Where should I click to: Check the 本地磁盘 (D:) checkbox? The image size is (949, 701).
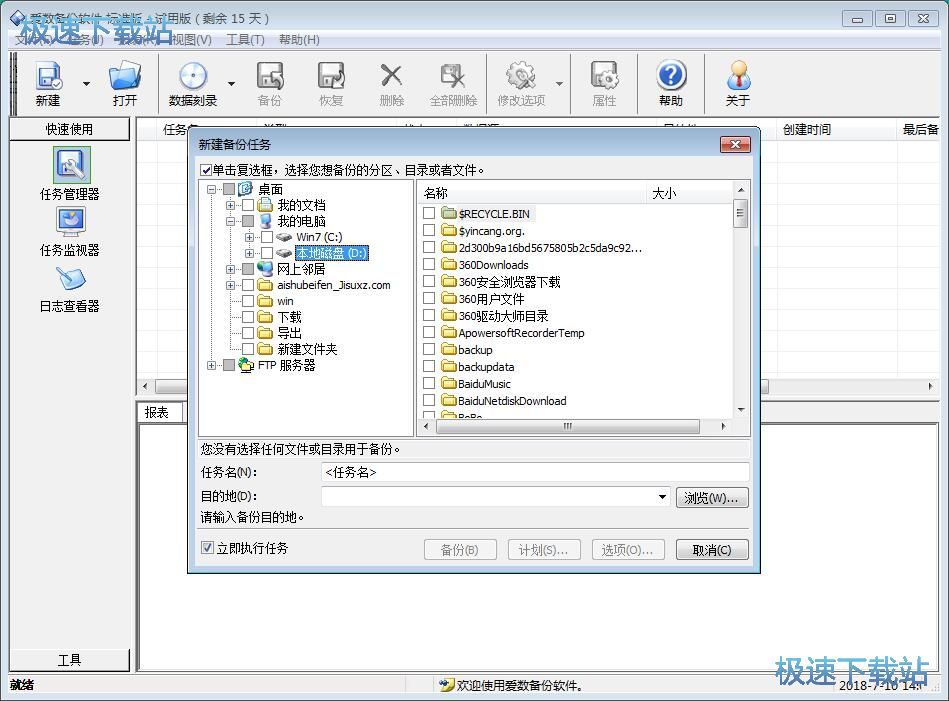(267, 252)
